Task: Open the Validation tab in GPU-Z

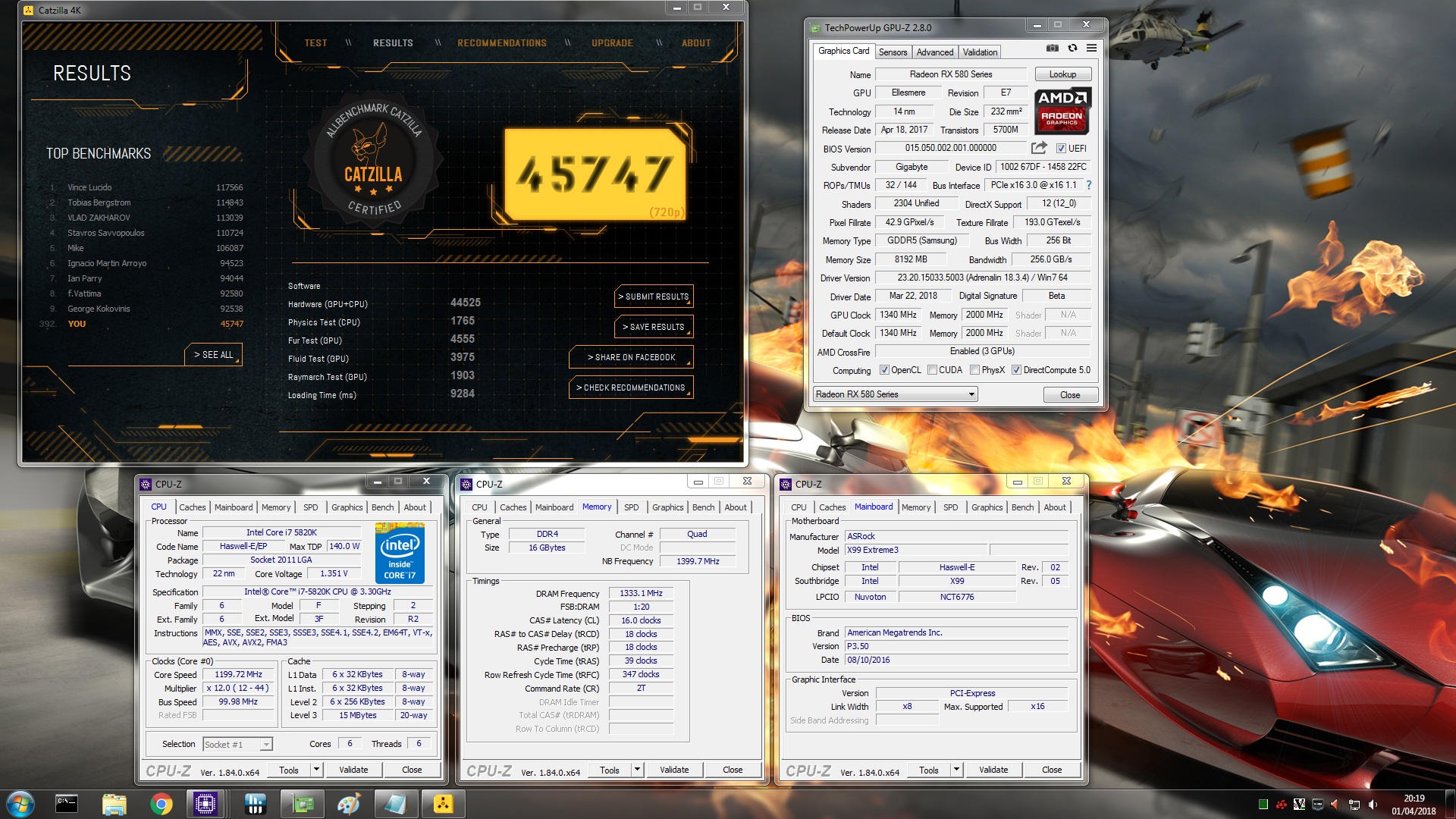Action: (x=980, y=52)
